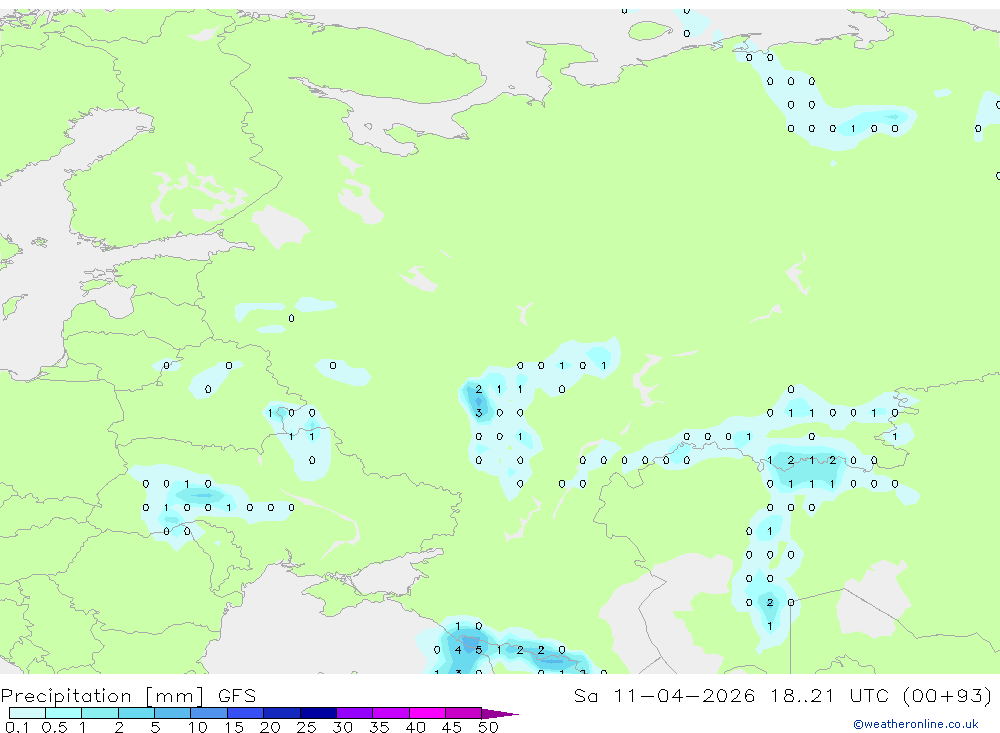
Task: Click the '20' legend scale label
Action: (270, 727)
